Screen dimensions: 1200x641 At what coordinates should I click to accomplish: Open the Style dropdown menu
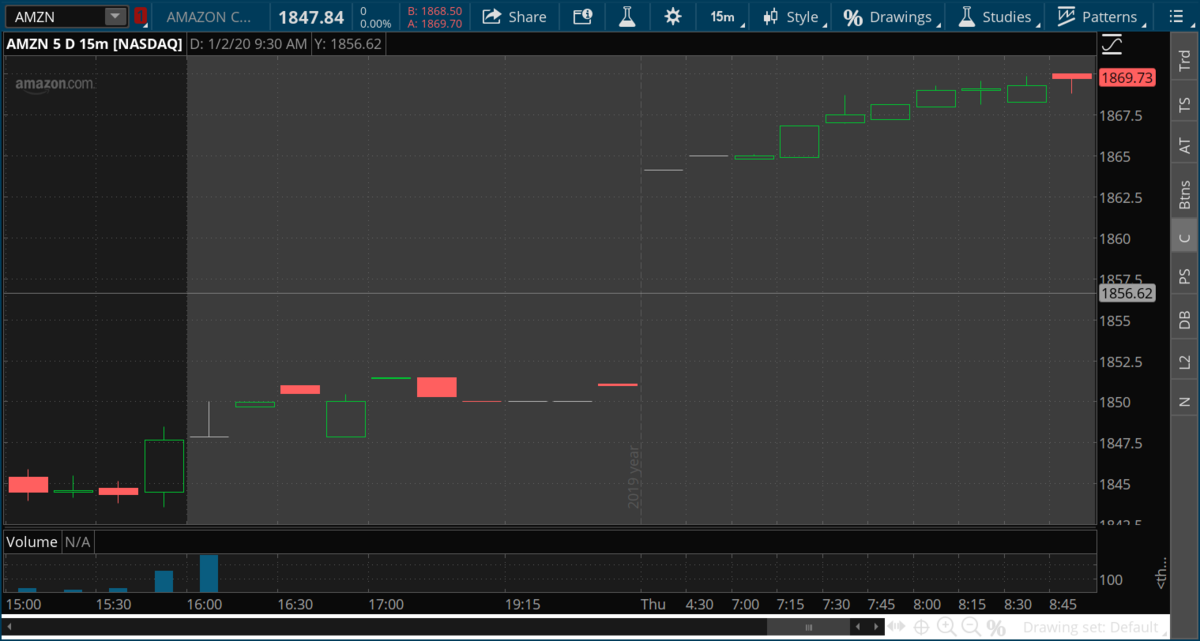(x=792, y=17)
